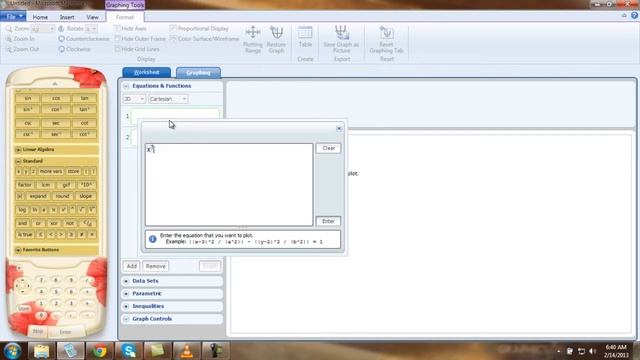The height and width of the screenshot is (360, 640).
Task: Open the Cartesian coordinate dropdown
Action: (x=168, y=99)
